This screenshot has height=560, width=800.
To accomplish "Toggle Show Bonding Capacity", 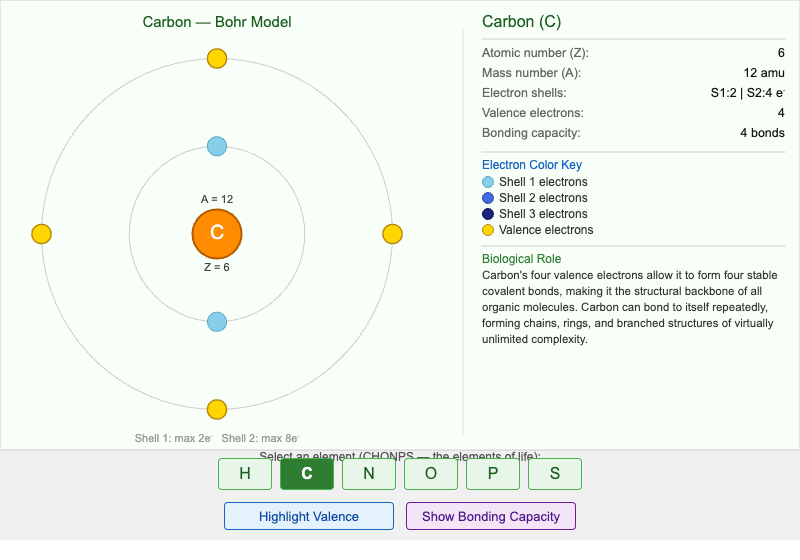I will coord(491,516).
